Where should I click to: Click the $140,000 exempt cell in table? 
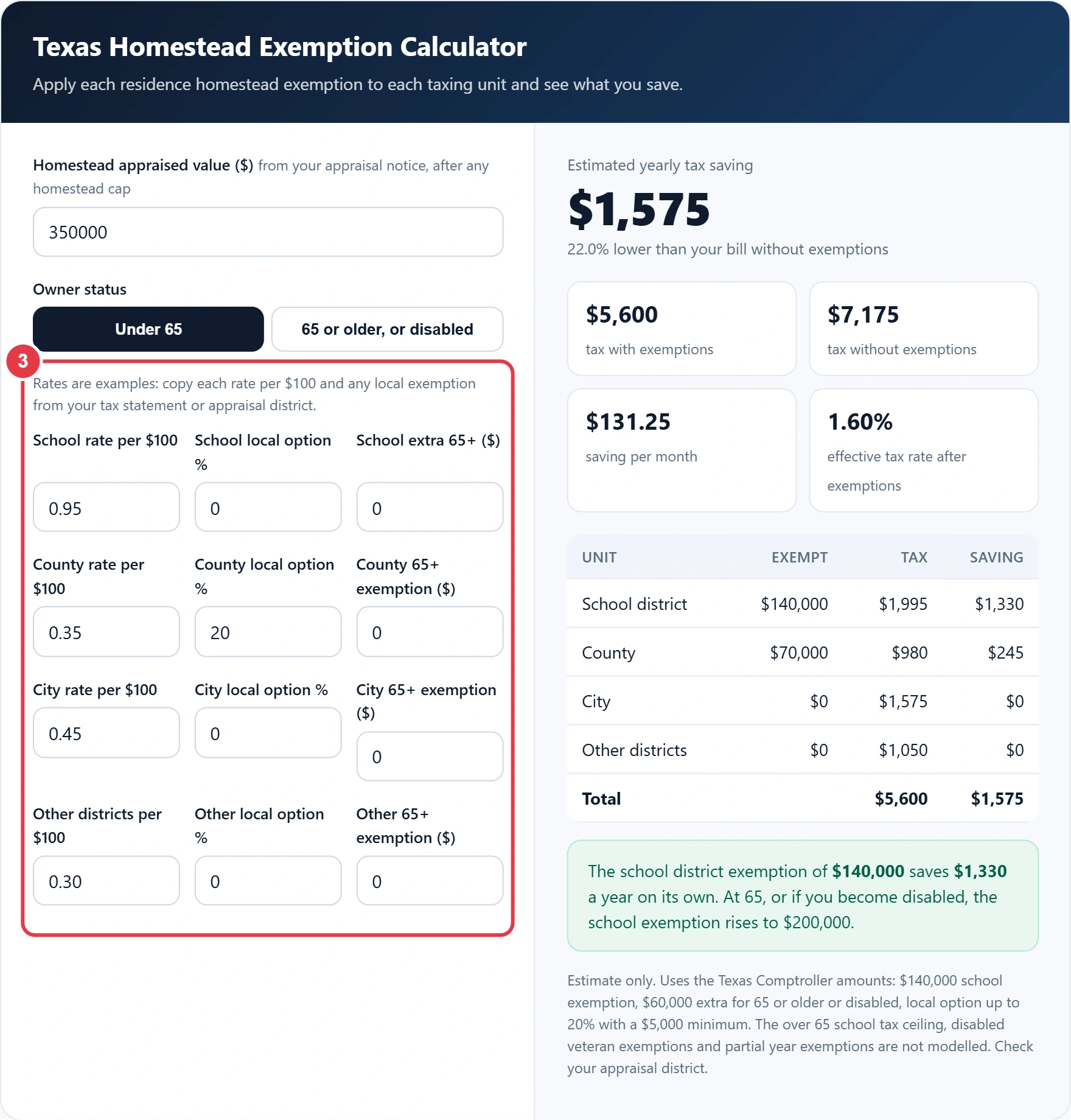[794, 604]
